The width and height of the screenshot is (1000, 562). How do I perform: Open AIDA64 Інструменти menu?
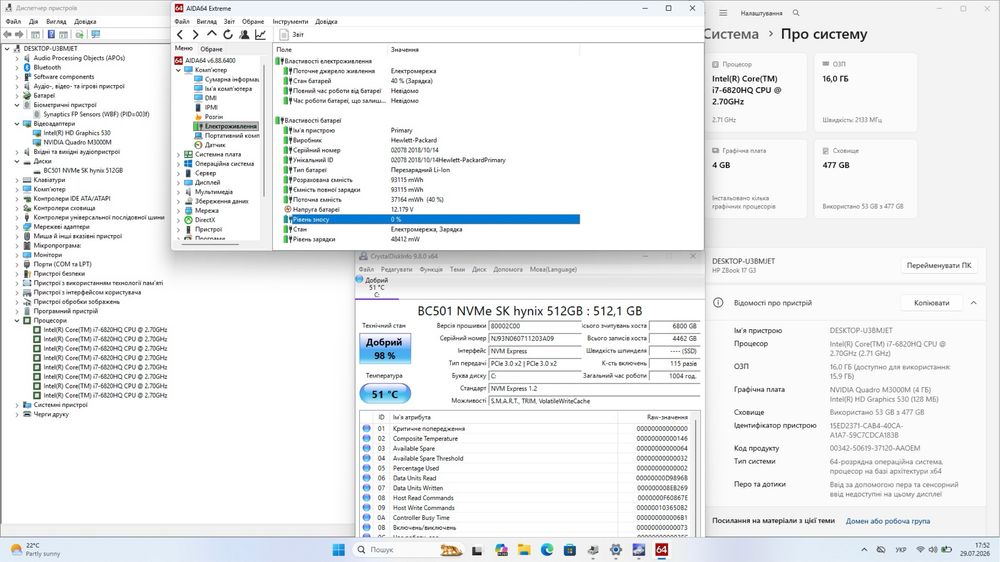click(x=290, y=21)
